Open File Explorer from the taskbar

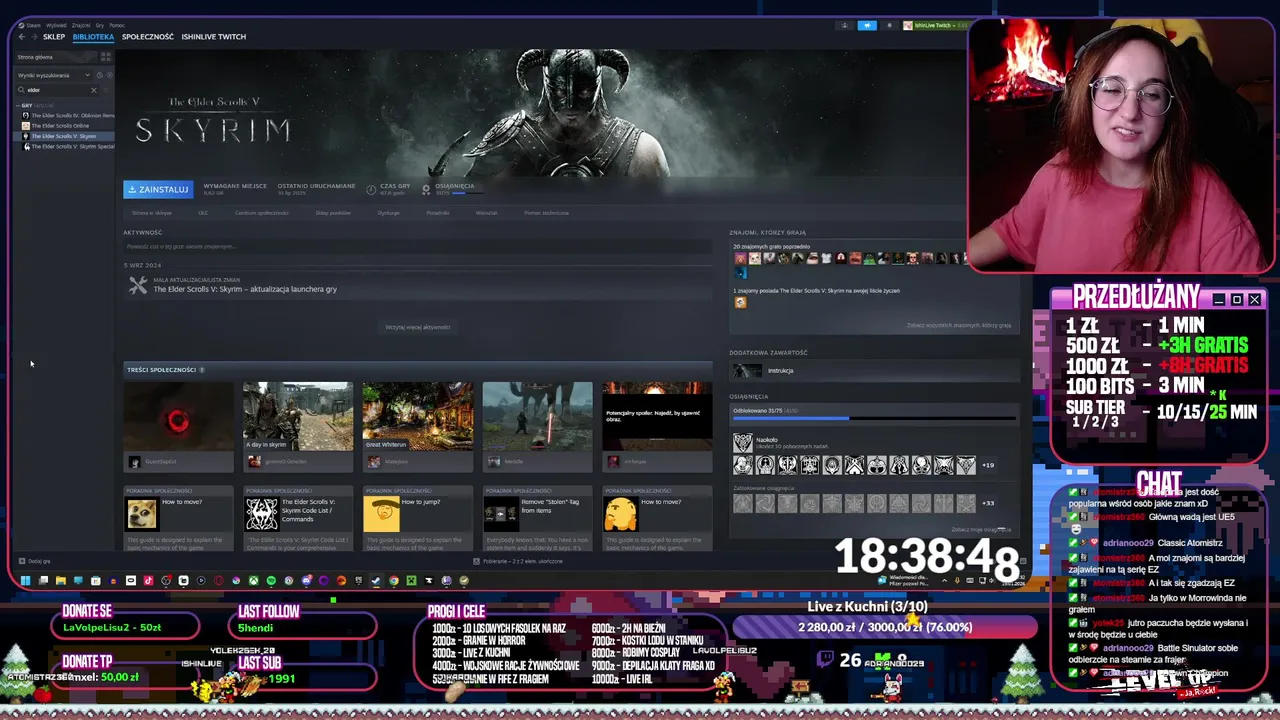61,581
